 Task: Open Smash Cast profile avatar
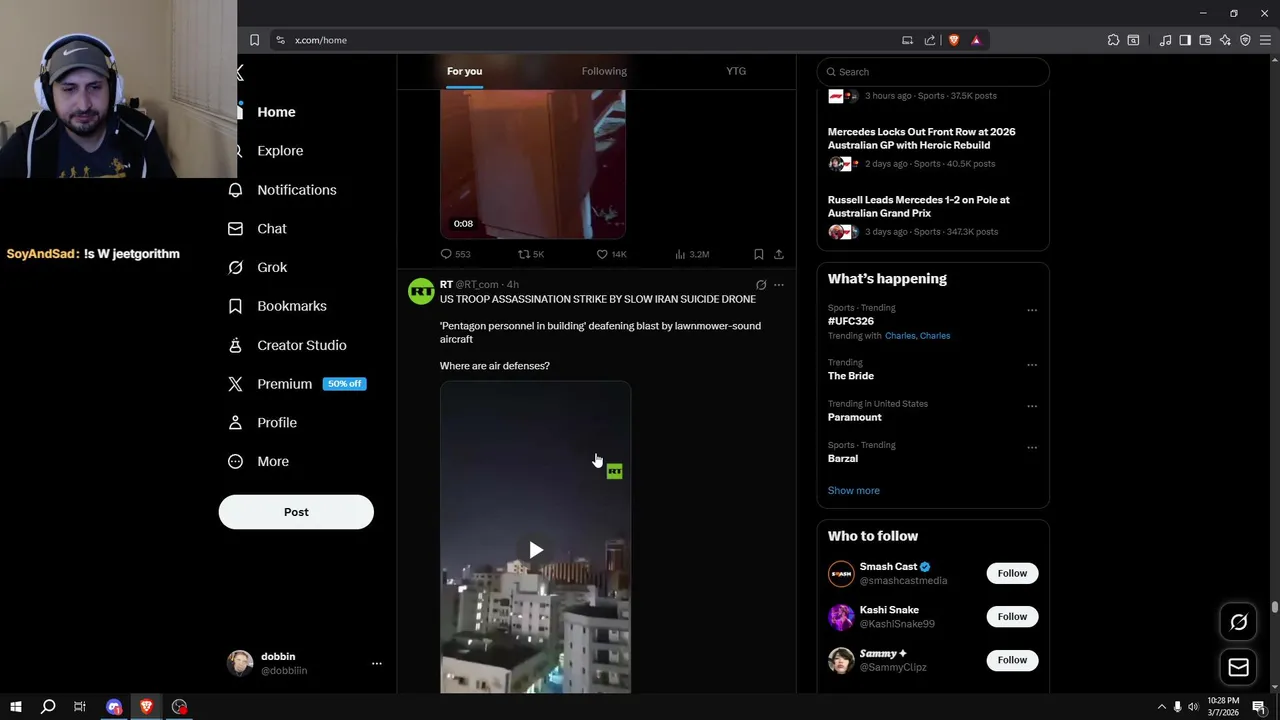[841, 574]
